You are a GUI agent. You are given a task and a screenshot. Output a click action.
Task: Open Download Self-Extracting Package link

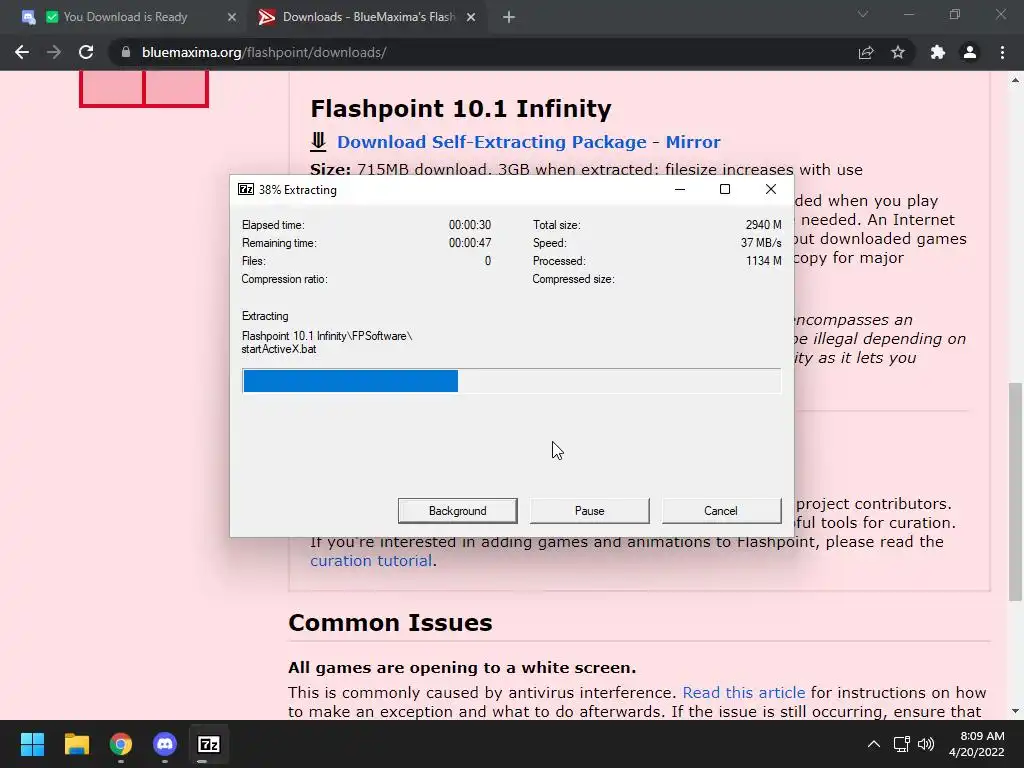click(491, 142)
